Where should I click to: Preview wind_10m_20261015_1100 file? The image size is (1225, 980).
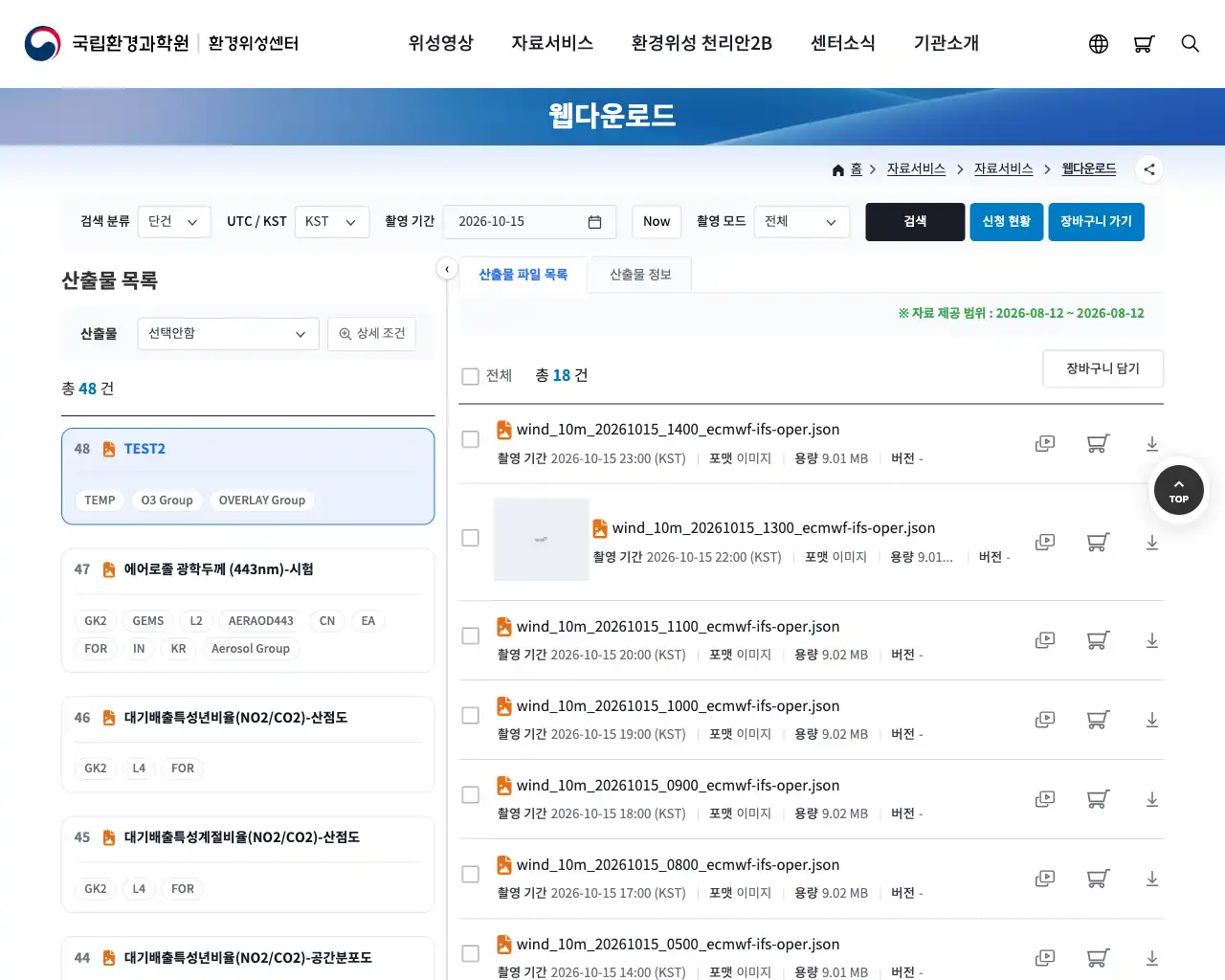pos(1045,640)
